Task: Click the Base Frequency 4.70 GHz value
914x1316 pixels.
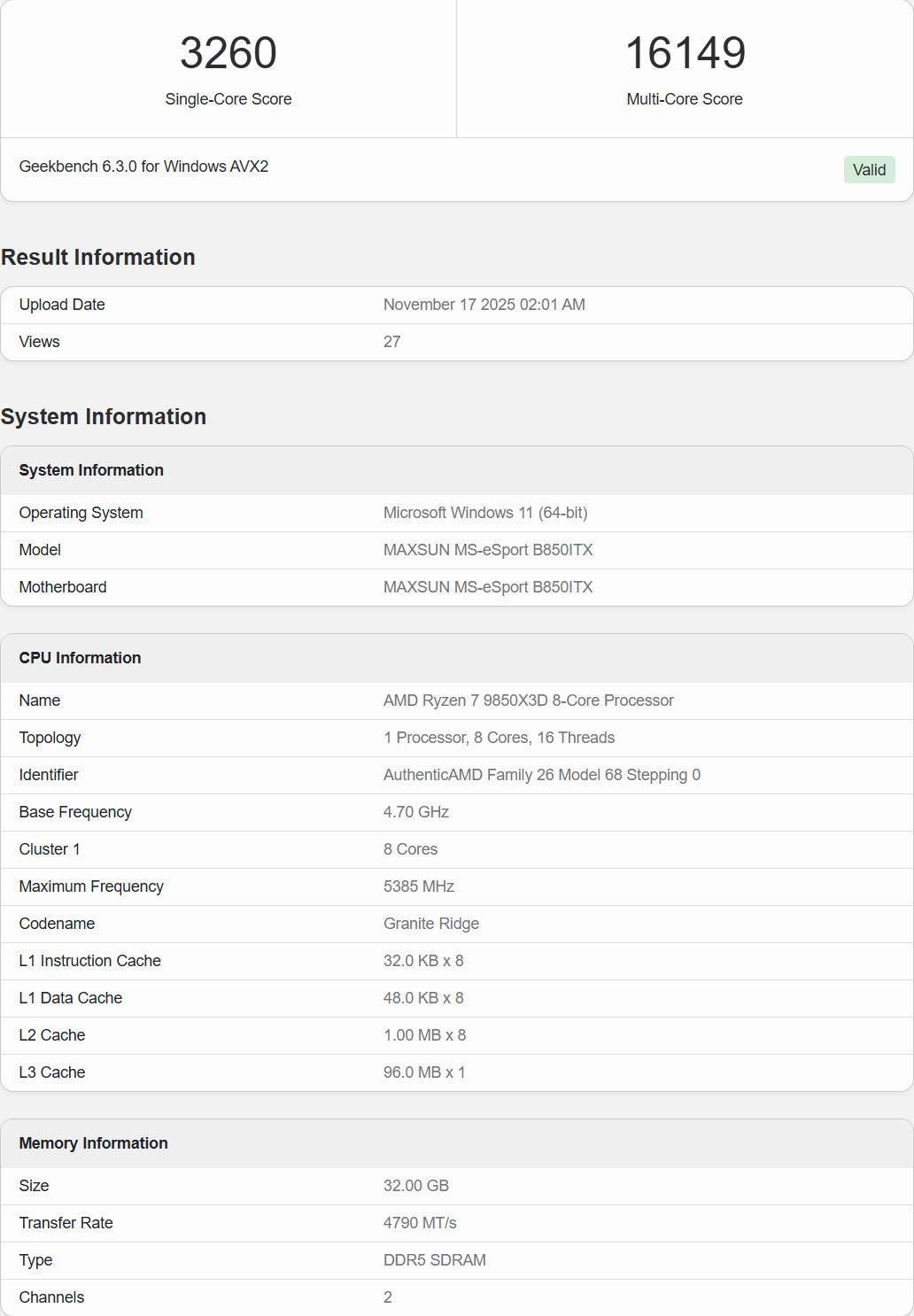Action: click(x=415, y=812)
